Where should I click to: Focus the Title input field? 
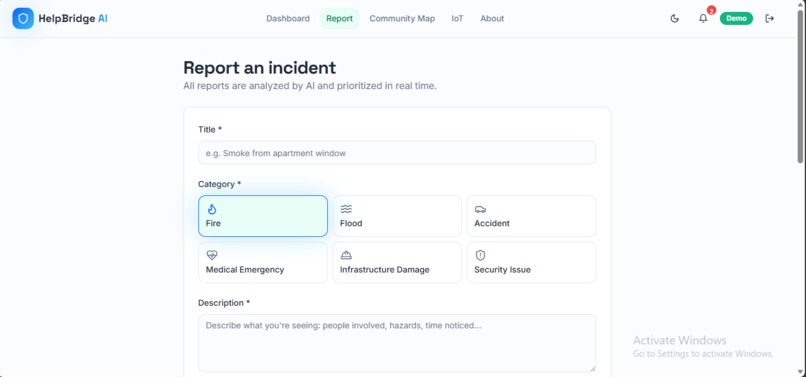(397, 153)
